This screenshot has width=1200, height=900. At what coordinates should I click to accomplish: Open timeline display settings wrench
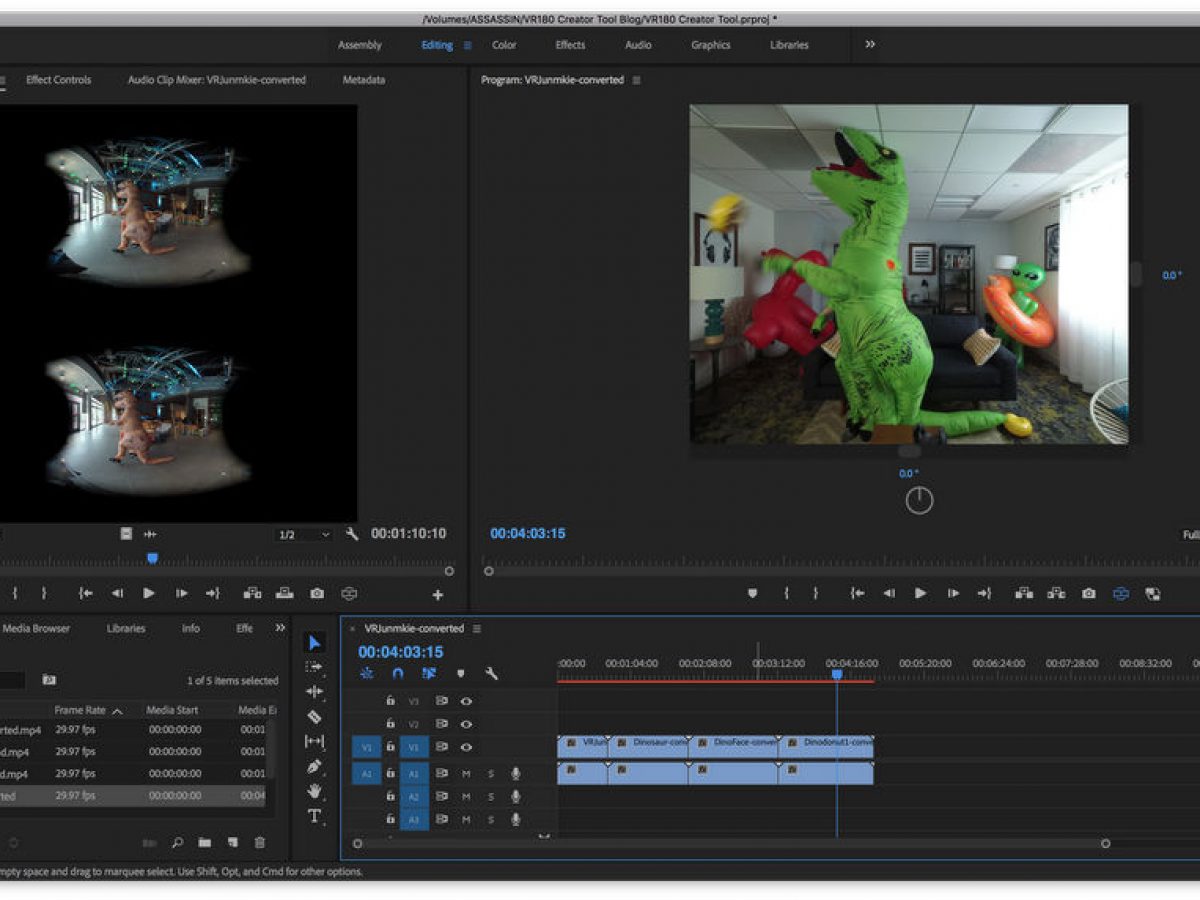click(491, 674)
